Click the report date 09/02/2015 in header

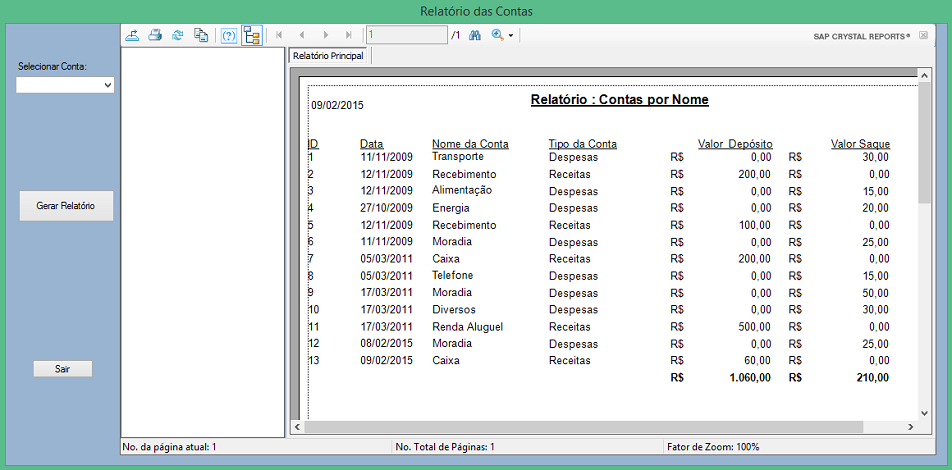[x=338, y=106]
